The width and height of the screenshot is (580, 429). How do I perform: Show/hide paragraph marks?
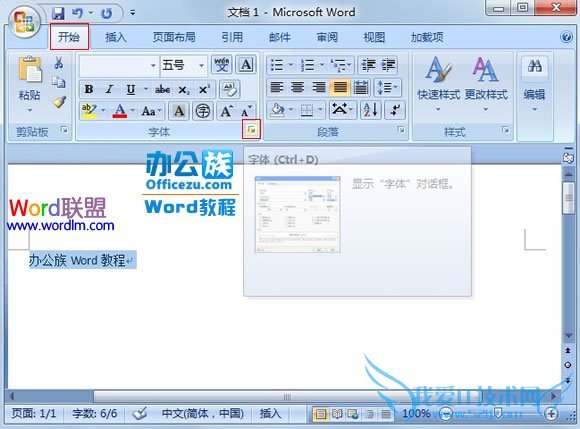395,110
